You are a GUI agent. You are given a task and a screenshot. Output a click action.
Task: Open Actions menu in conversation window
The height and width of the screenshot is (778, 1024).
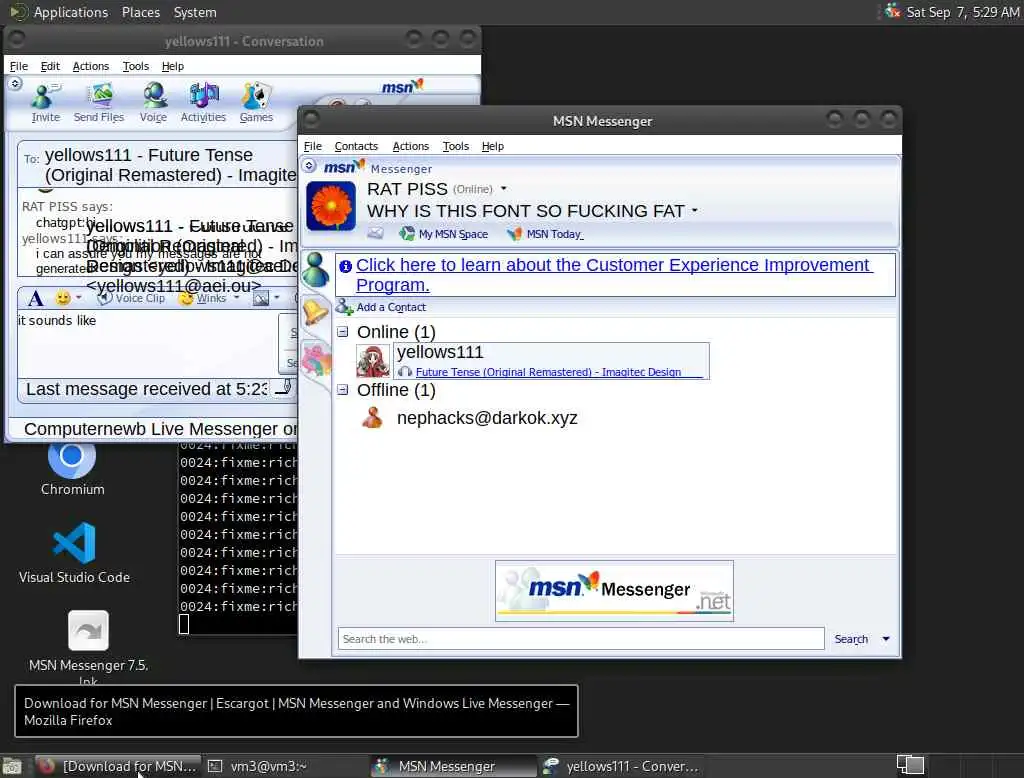point(91,66)
